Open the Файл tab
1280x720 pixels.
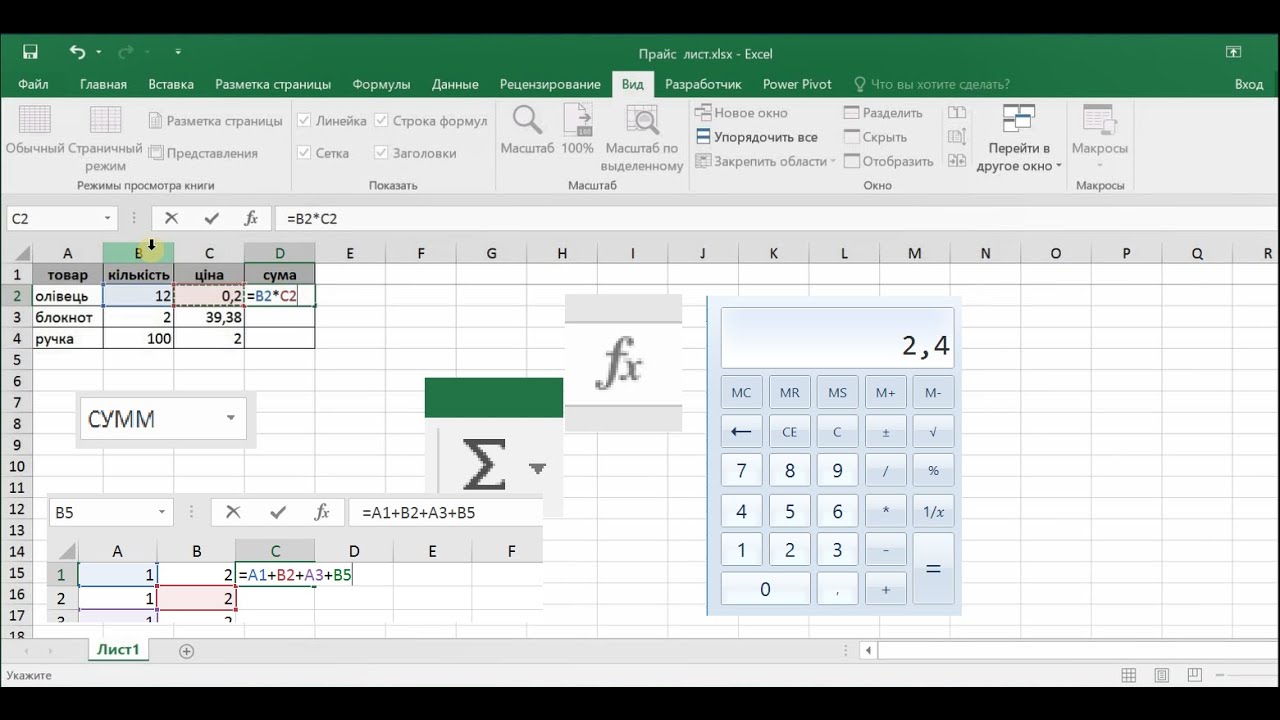33,84
